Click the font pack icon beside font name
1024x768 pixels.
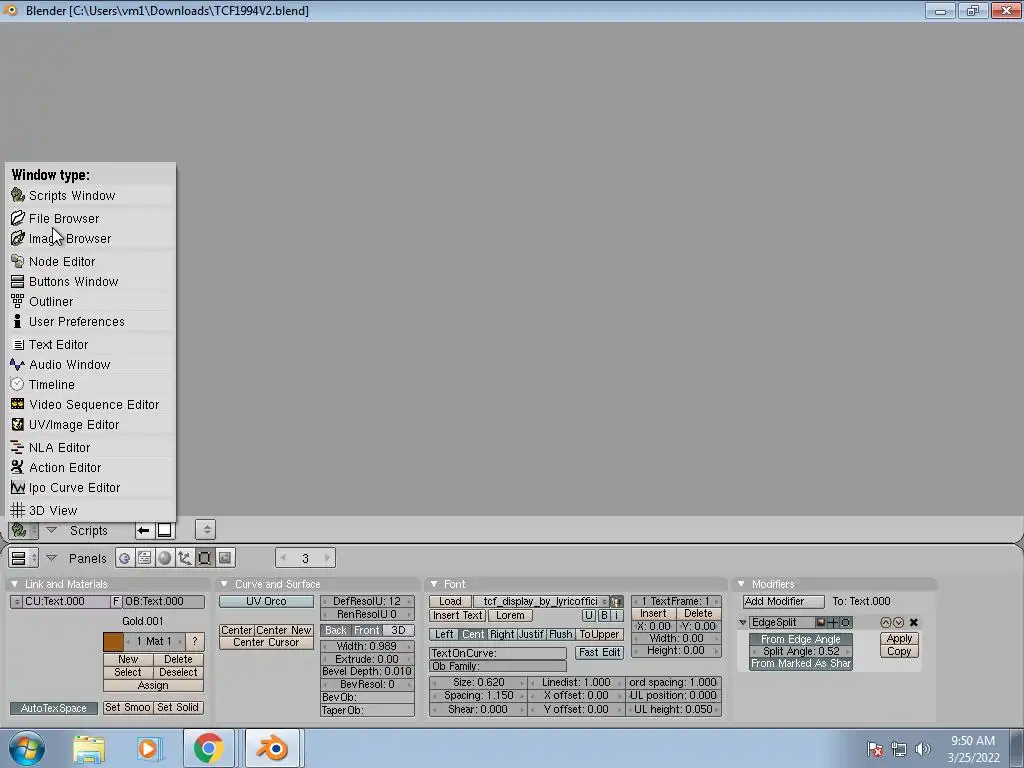[x=616, y=601]
